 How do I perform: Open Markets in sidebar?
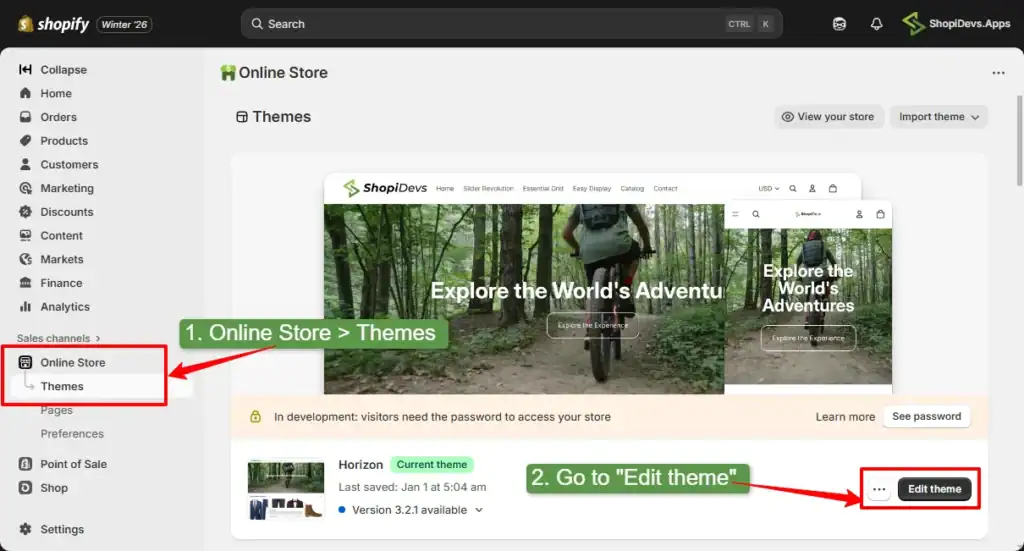(x=61, y=260)
